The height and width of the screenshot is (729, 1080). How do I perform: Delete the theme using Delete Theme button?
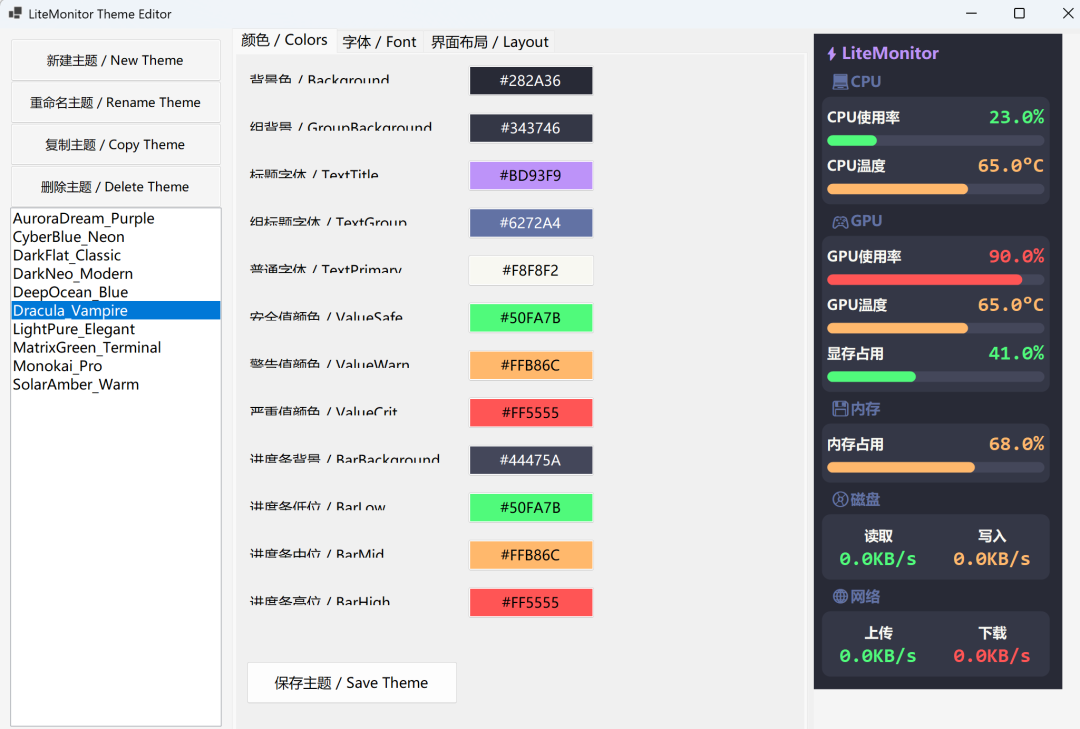(115, 187)
